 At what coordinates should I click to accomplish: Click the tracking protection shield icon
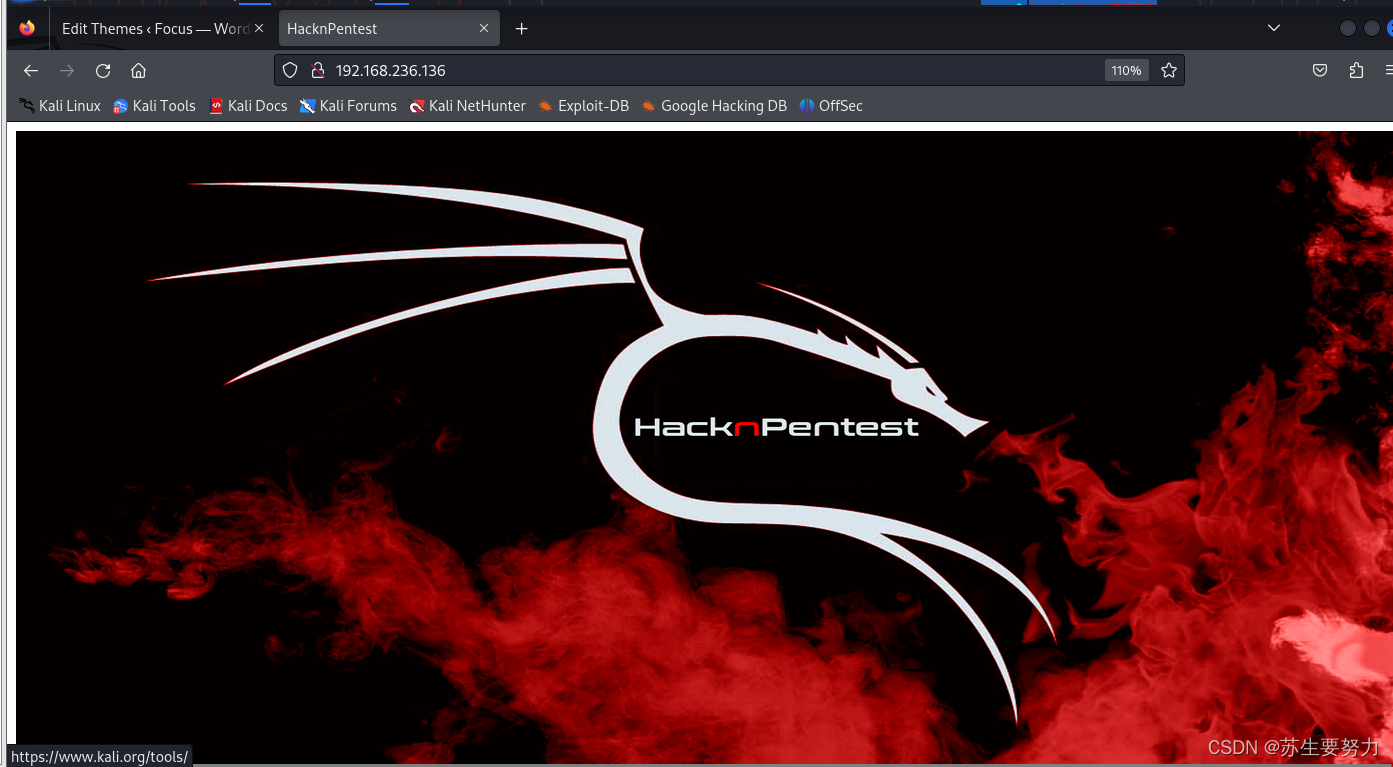290,70
